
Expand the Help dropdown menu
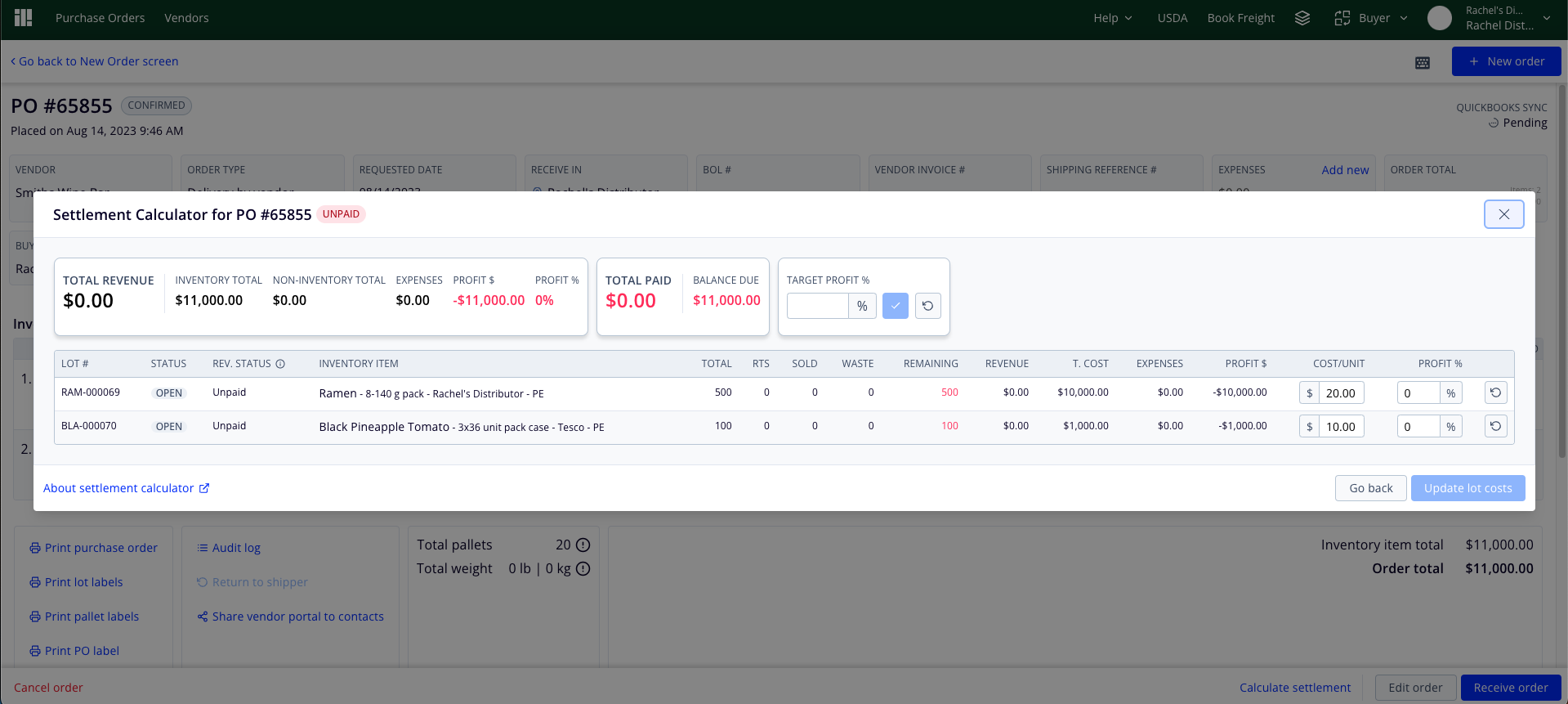coord(1113,18)
